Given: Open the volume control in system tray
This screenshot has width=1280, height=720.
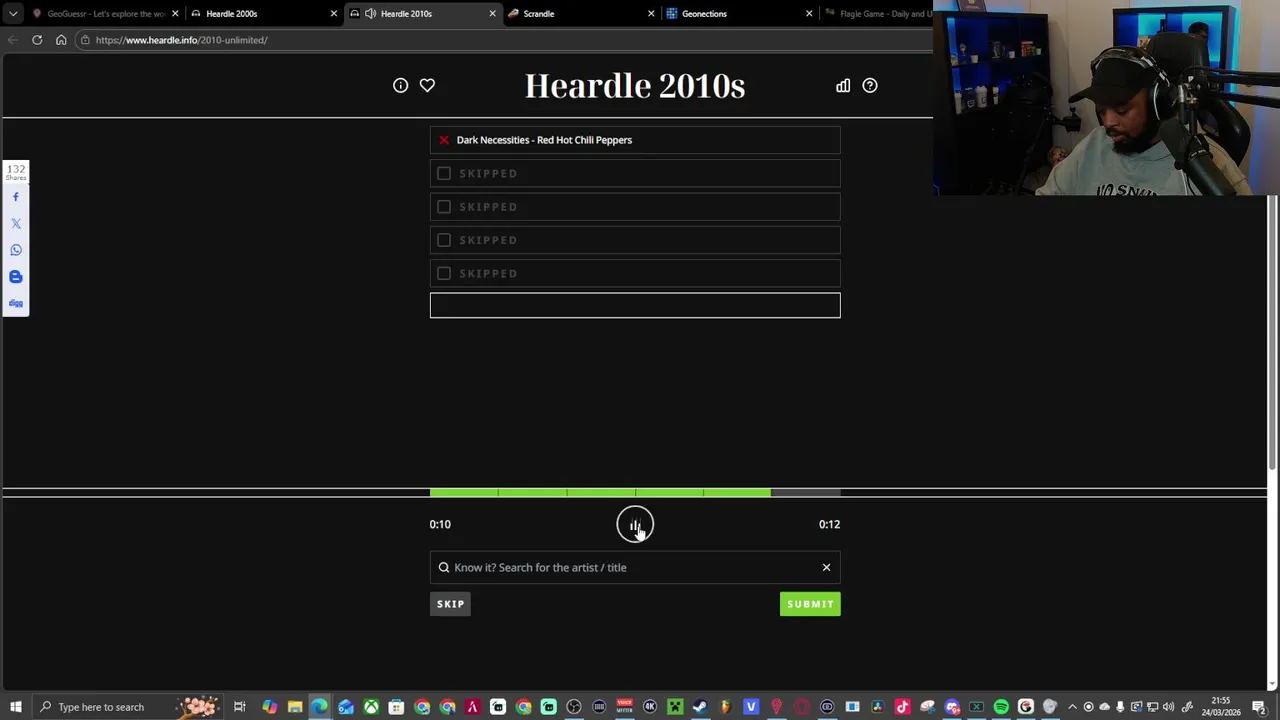Looking at the screenshot, I should click(x=1168, y=707).
